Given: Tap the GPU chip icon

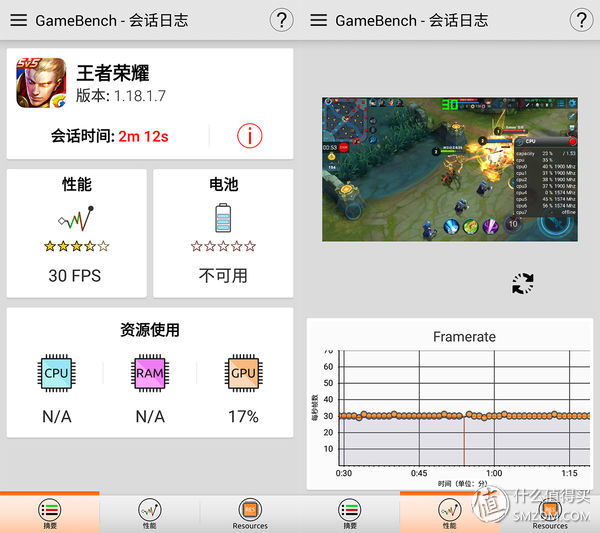Looking at the screenshot, I should [x=243, y=373].
